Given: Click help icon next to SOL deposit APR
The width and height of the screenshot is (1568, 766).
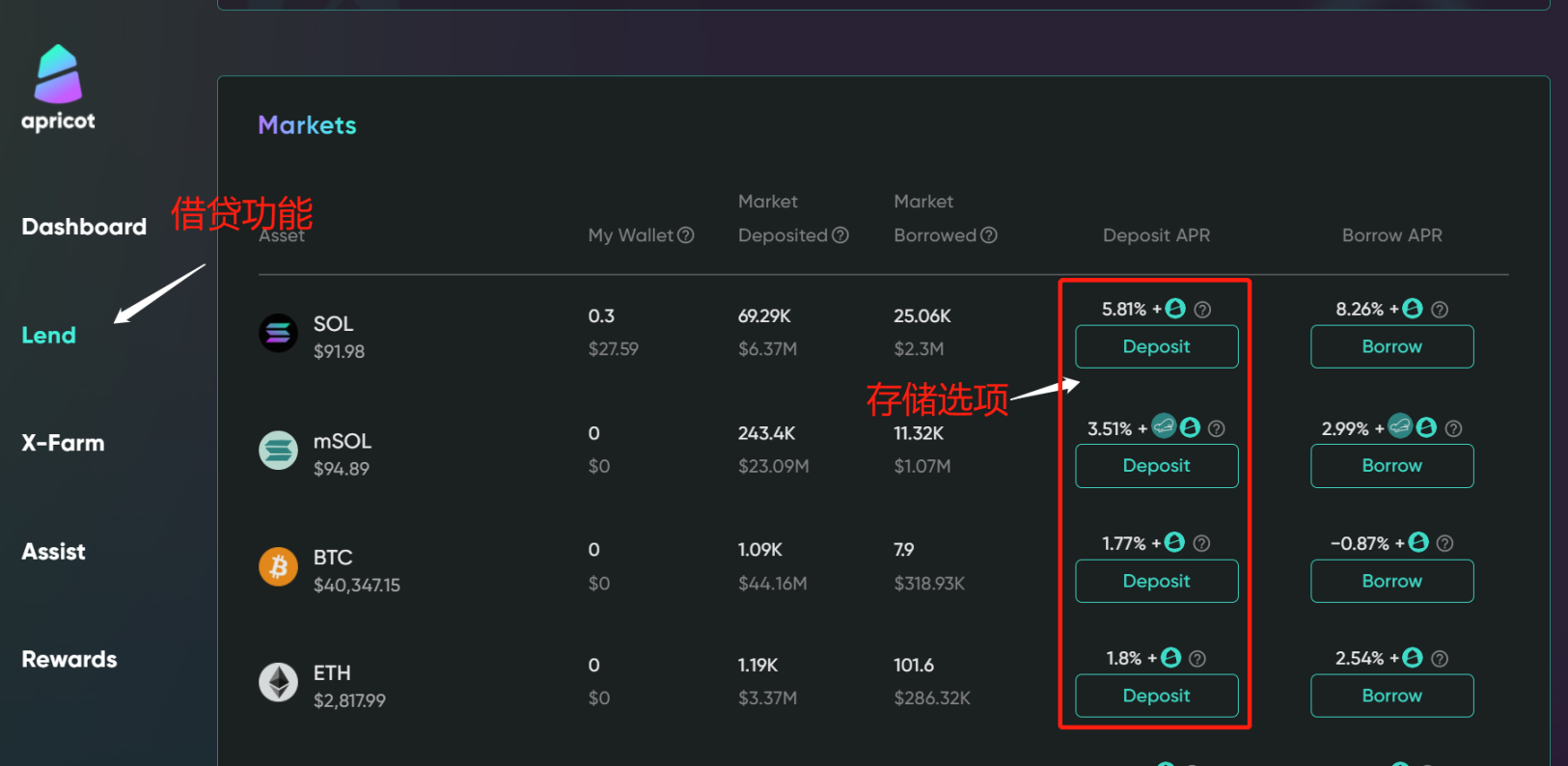Looking at the screenshot, I should point(1202,310).
